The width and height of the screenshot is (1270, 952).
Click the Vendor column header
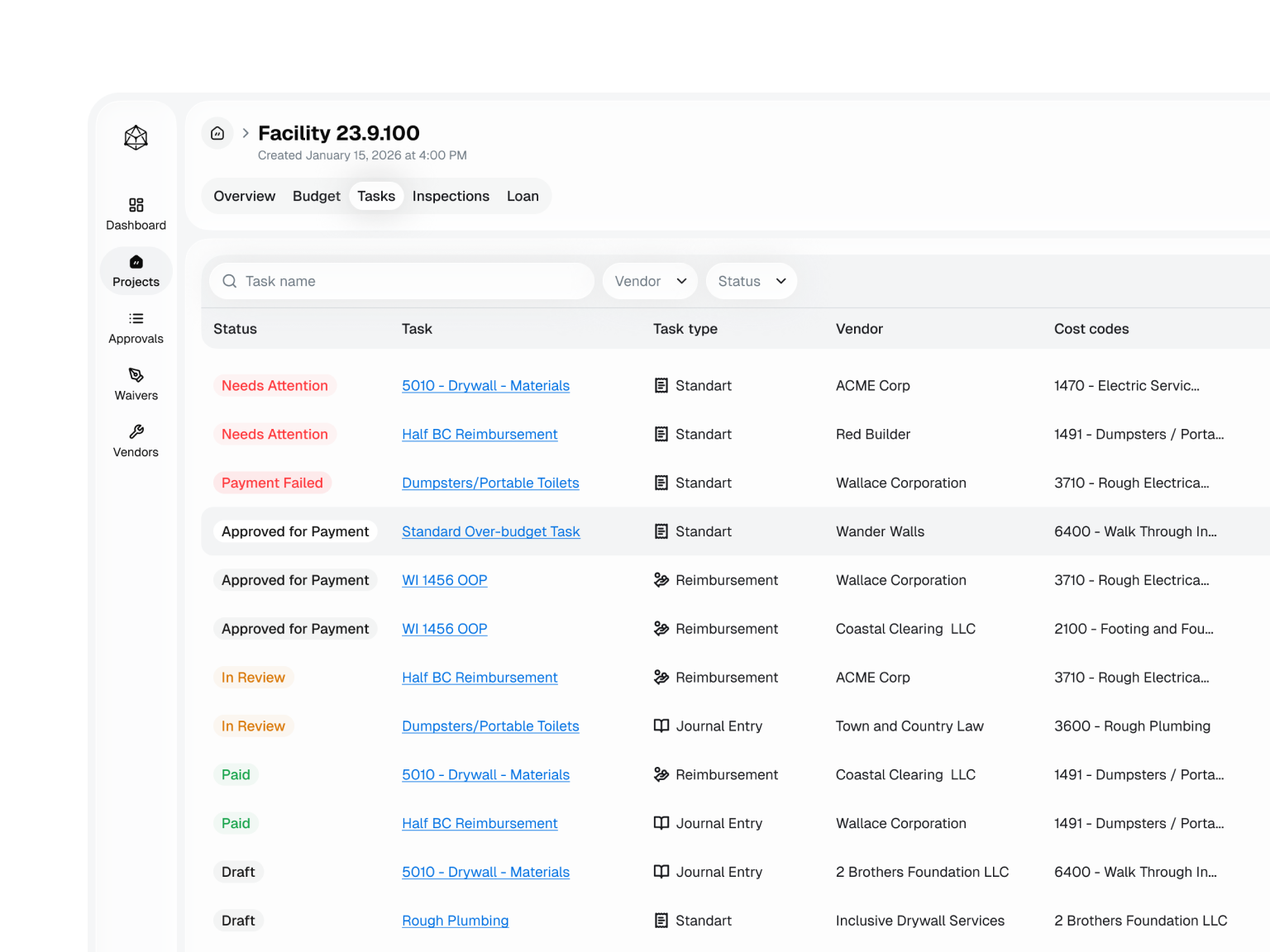pyautogui.click(x=859, y=329)
